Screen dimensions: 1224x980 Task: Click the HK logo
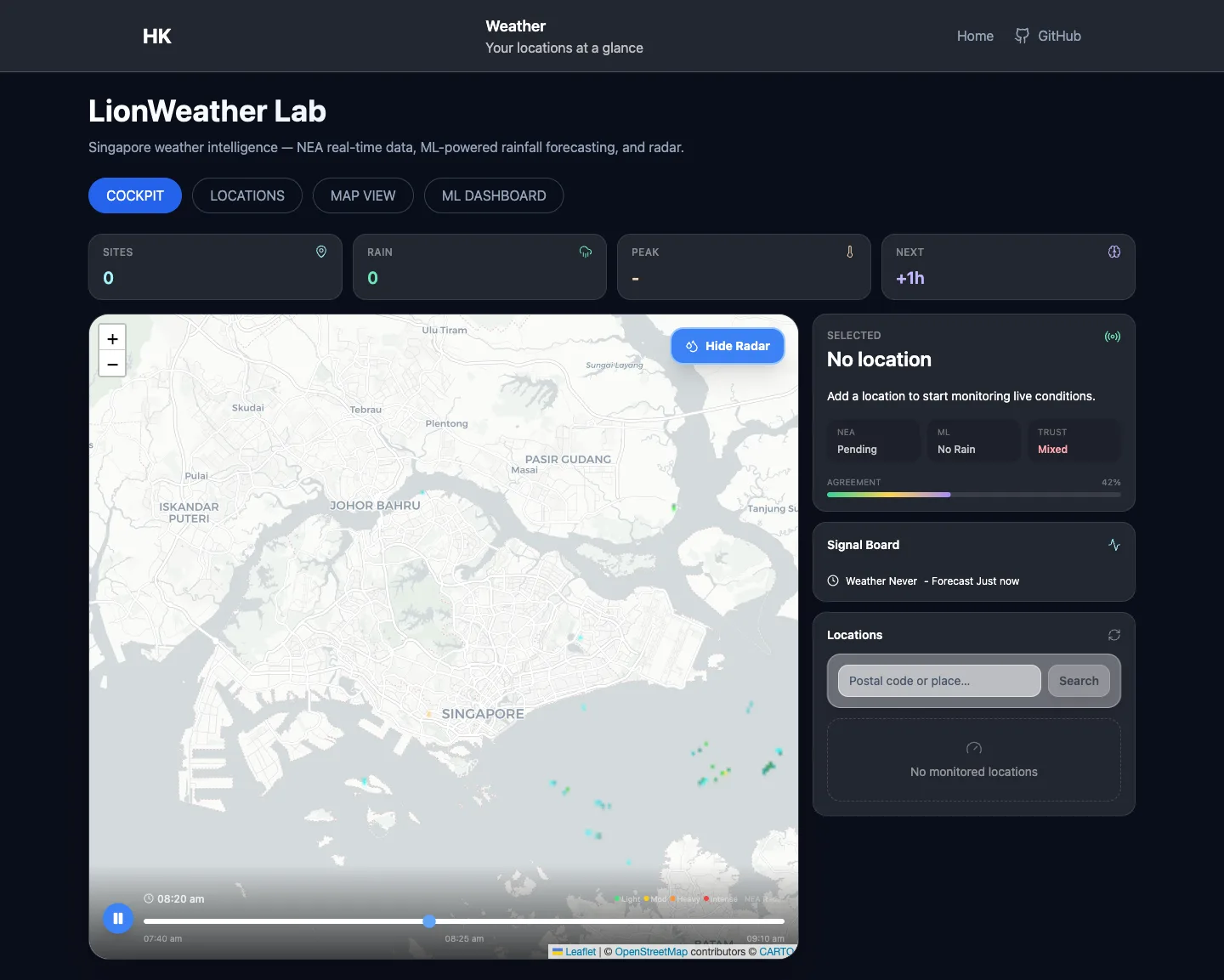tap(157, 36)
